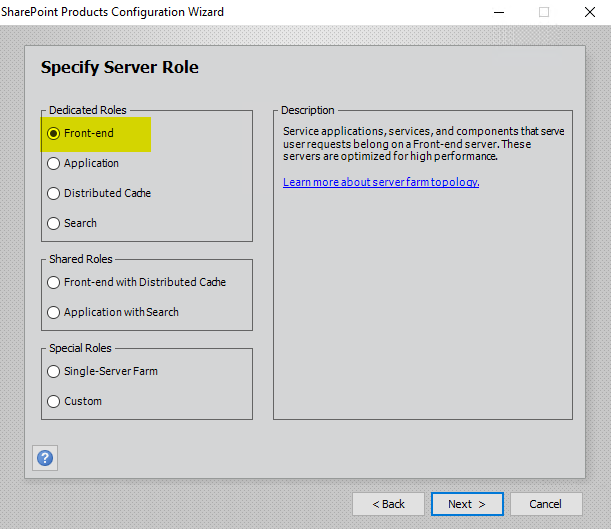
Task: Choose the Custom special role
Action: [x=54, y=401]
